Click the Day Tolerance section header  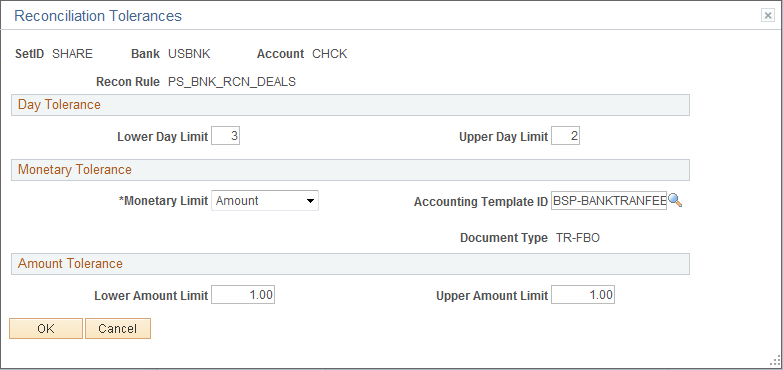tap(350, 105)
